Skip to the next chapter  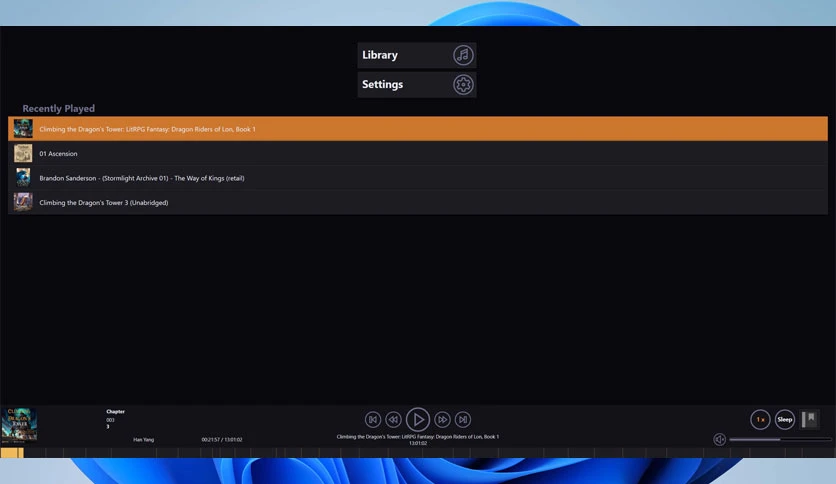(x=463, y=420)
